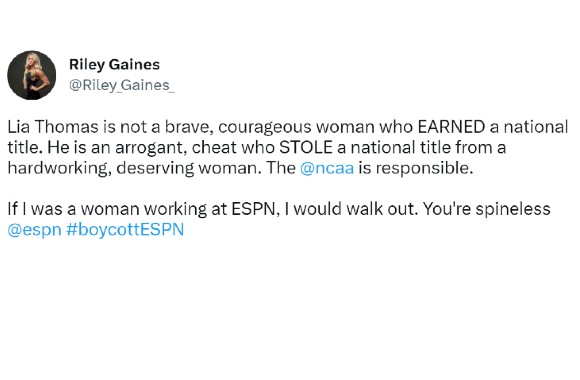Click the word STOLE in the tweet
This screenshot has height=380, width=580.
306,148
